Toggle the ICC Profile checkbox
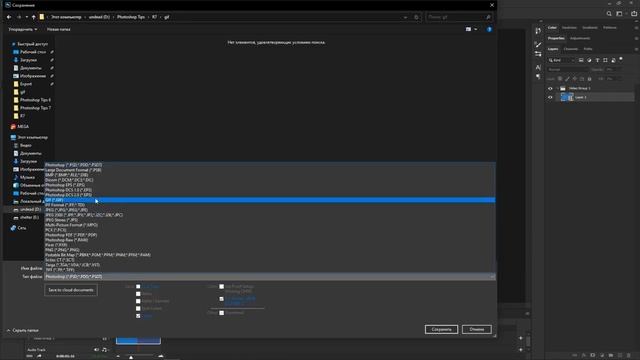640x360 pixels. click(222, 299)
